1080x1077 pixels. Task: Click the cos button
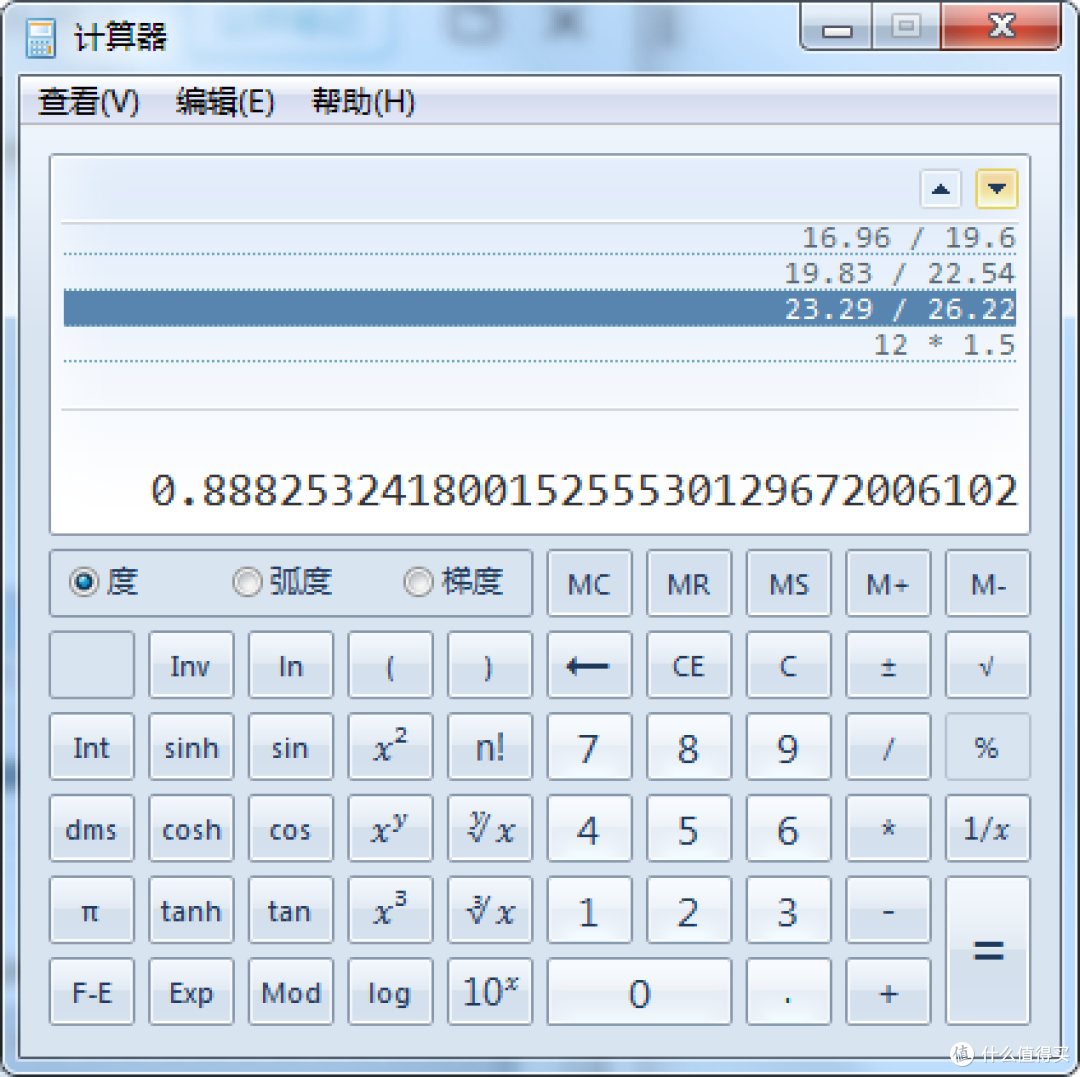point(291,828)
